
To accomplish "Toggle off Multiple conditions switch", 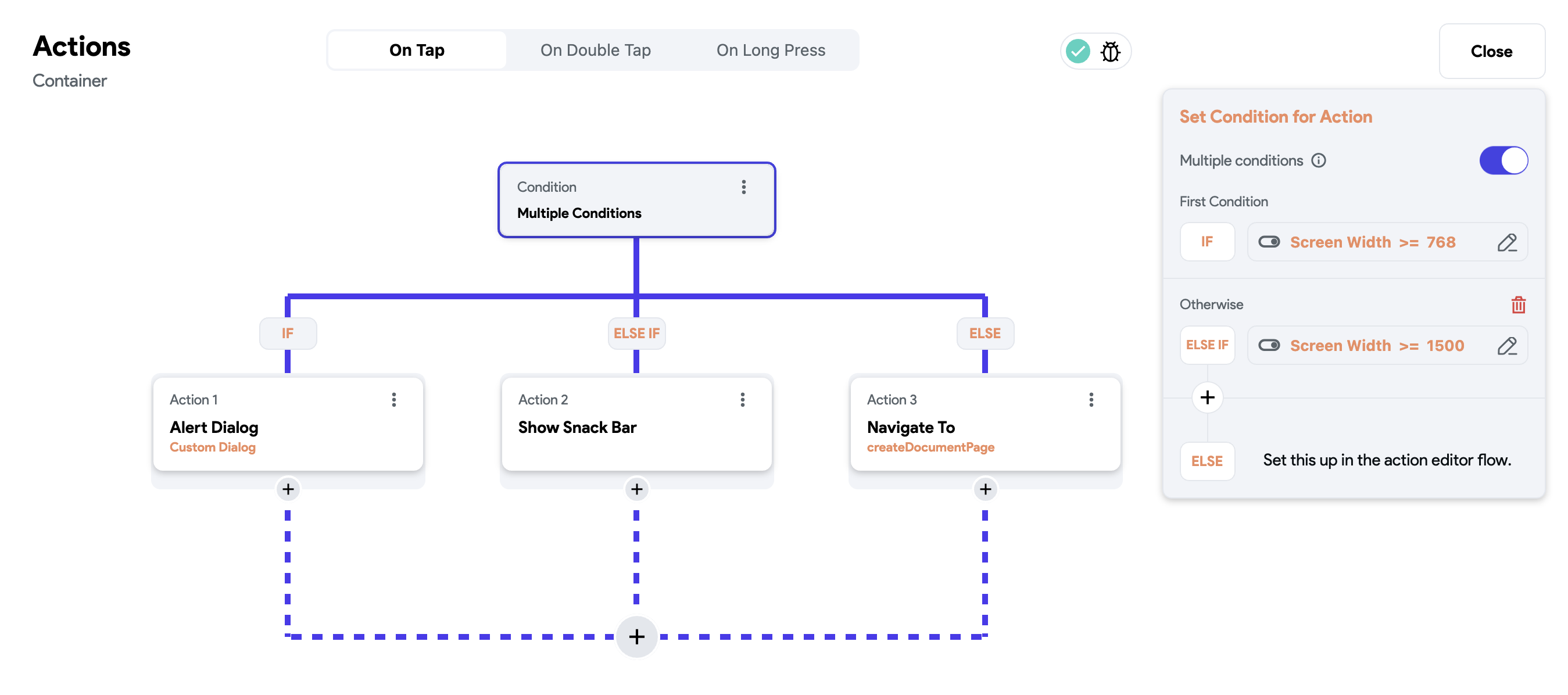I will coord(1503,160).
